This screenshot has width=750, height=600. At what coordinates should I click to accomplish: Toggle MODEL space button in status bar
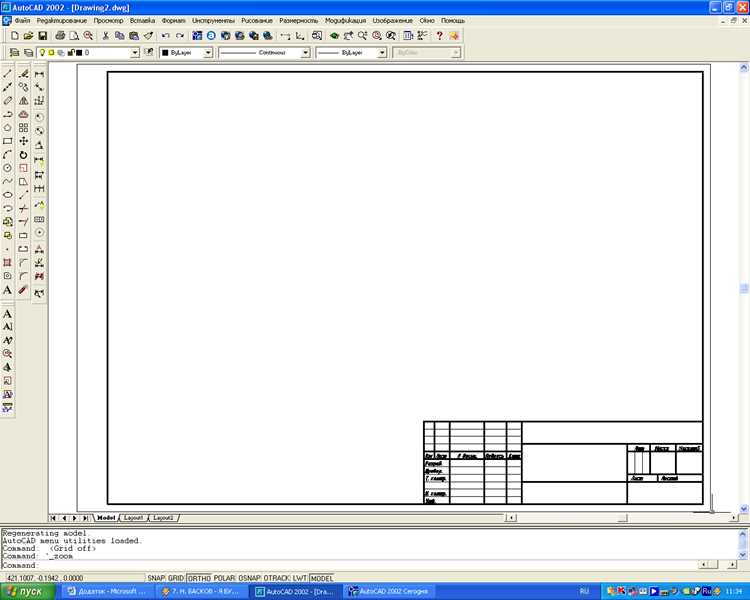point(321,578)
